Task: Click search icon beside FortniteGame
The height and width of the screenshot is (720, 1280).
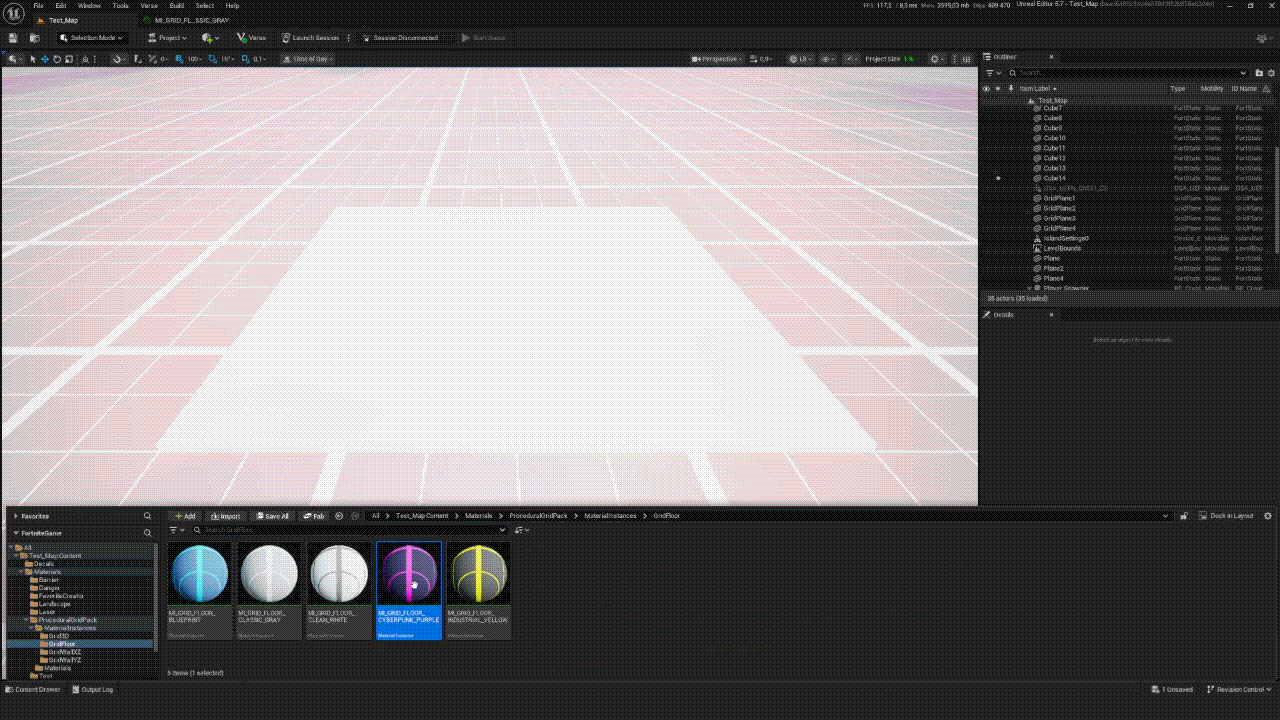Action: pyautogui.click(x=148, y=533)
